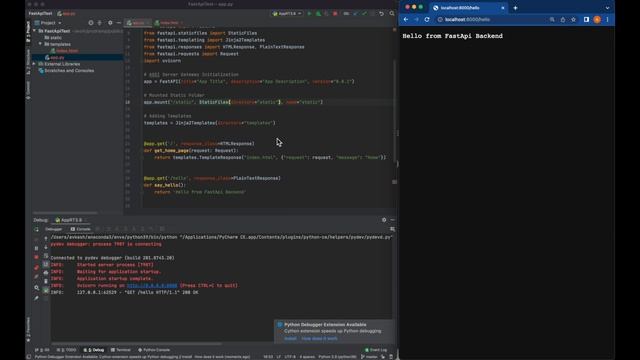Open browser tab search chevron
This screenshot has width=640, height=360.
click(x=607, y=8)
